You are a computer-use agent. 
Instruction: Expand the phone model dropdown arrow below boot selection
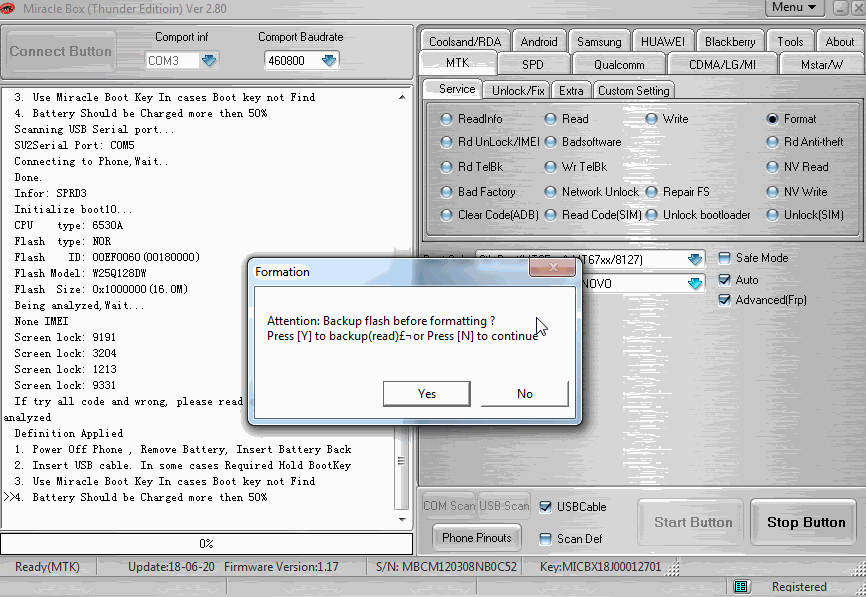(x=695, y=283)
